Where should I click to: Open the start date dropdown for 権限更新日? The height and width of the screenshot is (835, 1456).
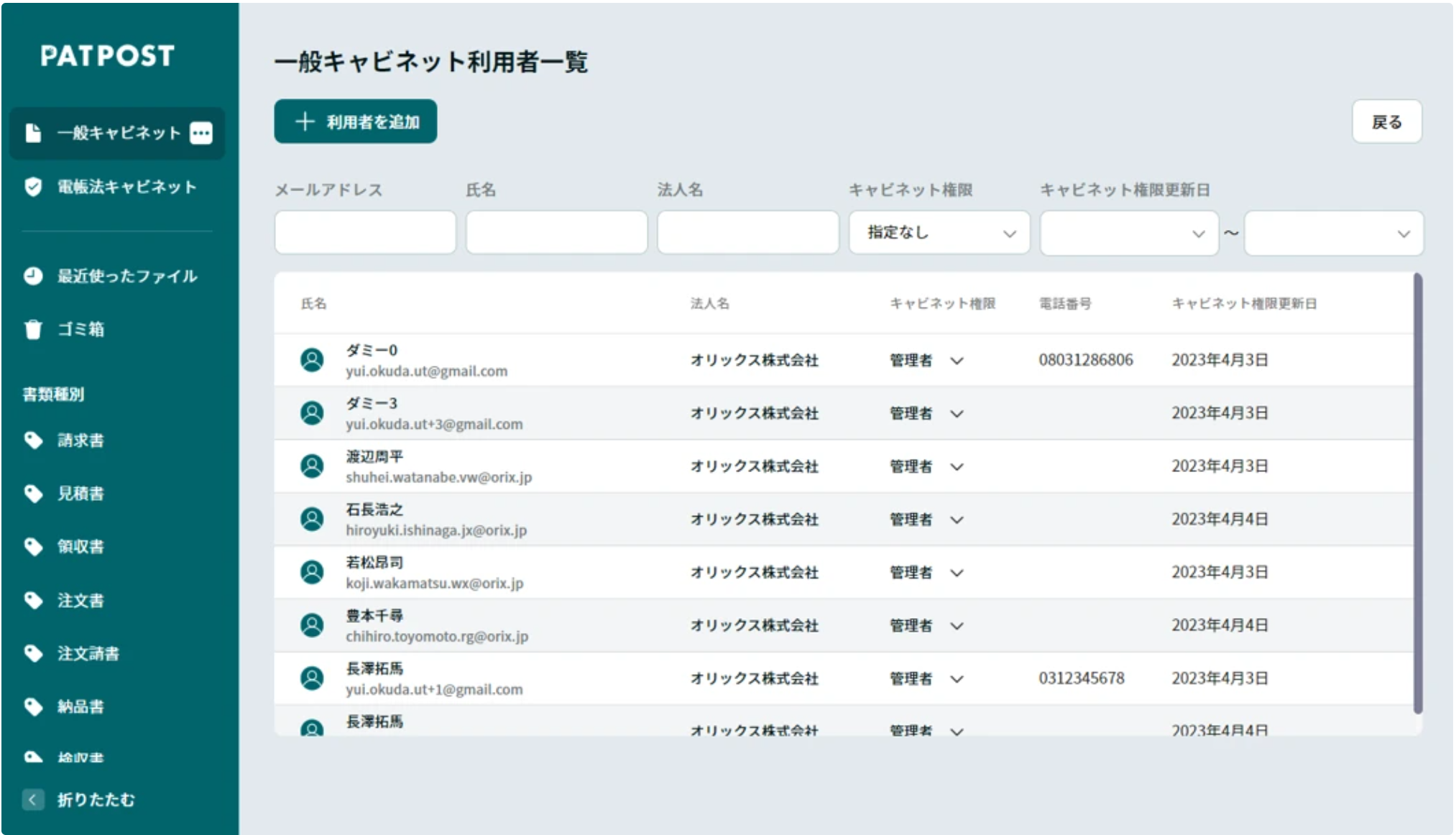tap(1128, 234)
